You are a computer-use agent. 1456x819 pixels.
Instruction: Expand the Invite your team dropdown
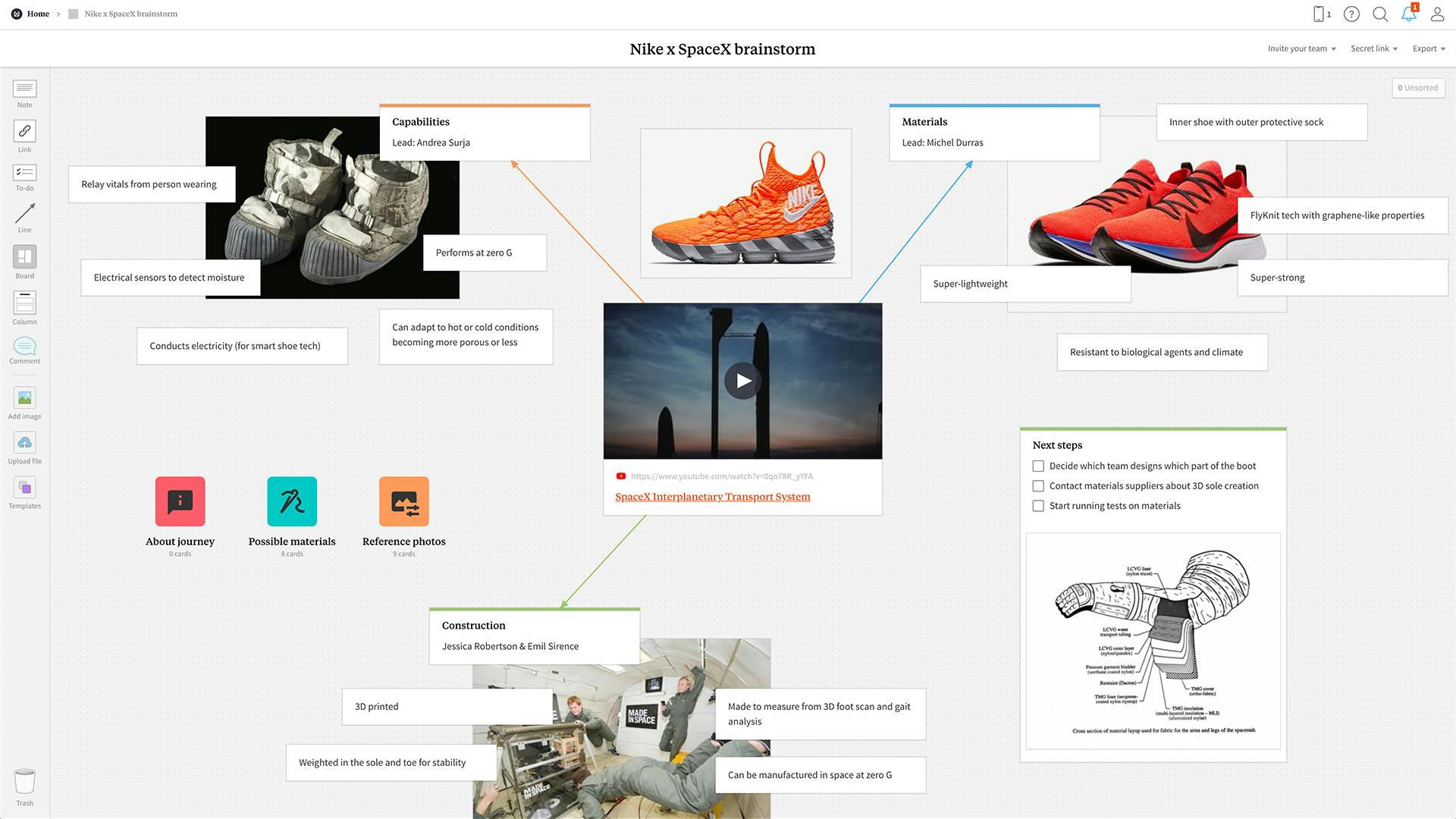point(1301,49)
